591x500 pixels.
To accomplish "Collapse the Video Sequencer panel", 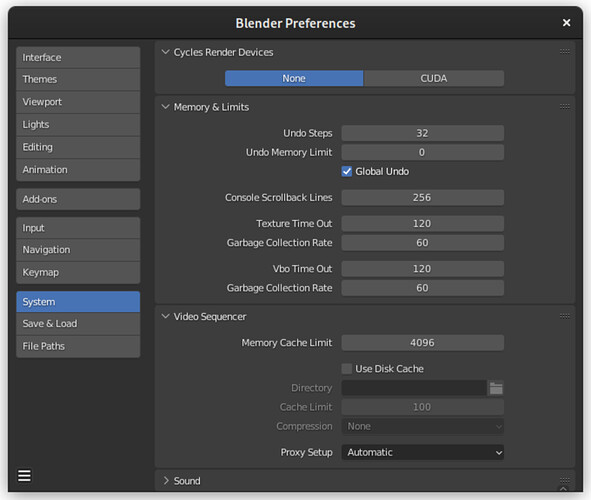I will [x=165, y=317].
